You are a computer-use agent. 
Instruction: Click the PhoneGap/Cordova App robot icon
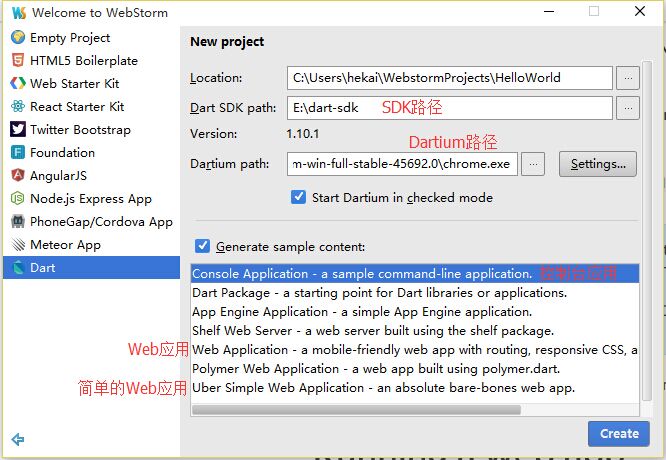point(18,221)
